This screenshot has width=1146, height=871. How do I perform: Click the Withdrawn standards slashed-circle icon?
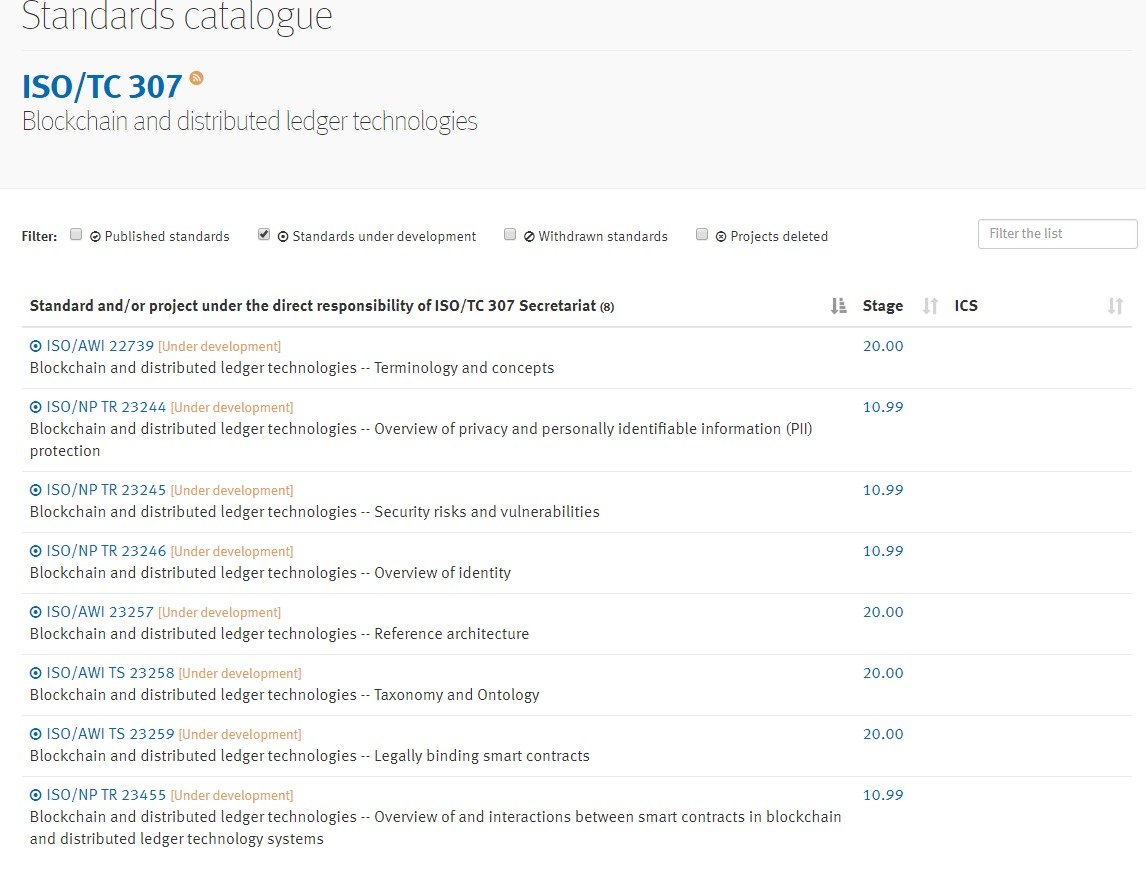529,237
